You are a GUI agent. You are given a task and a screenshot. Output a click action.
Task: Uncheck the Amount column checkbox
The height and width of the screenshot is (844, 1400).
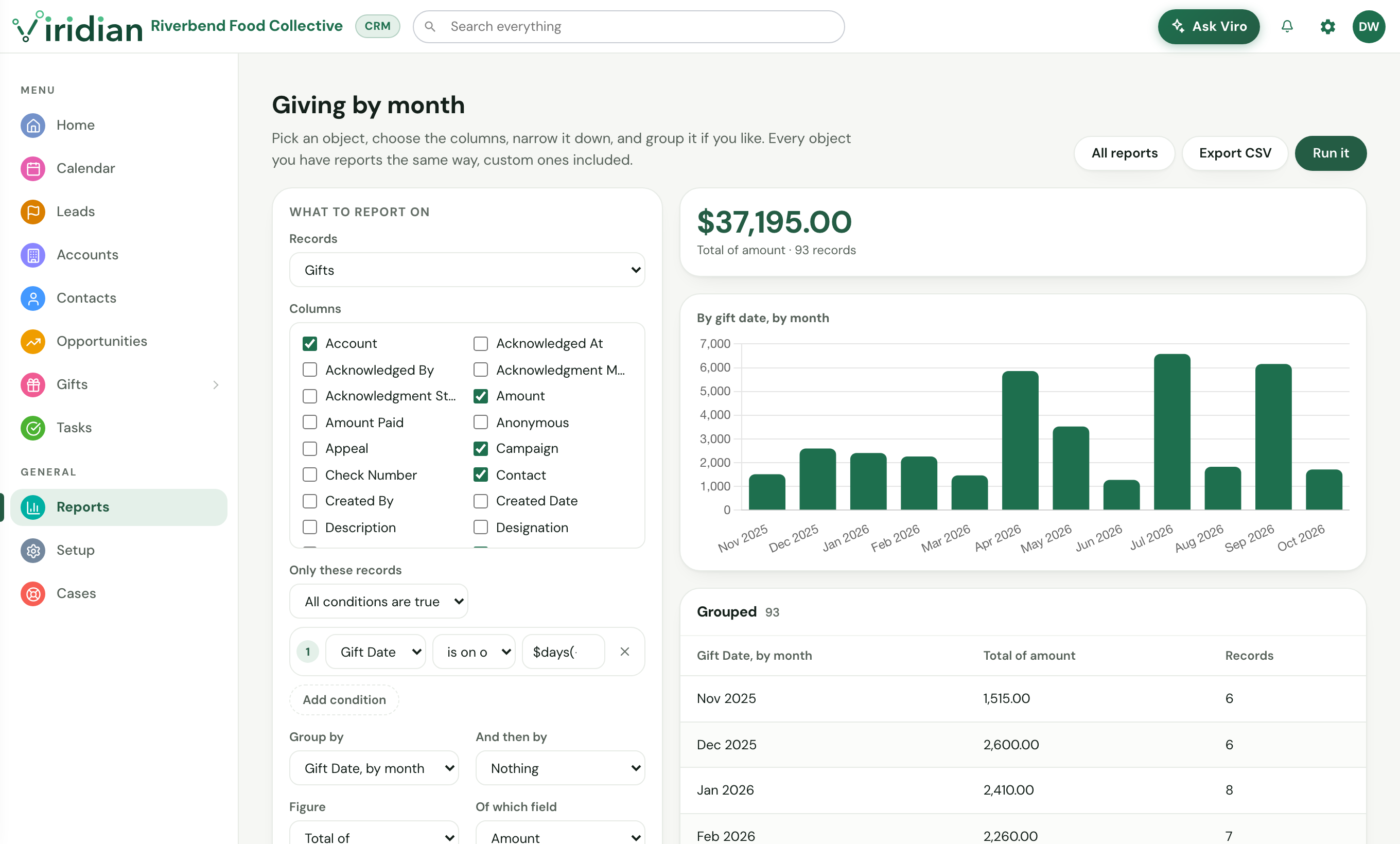pyautogui.click(x=481, y=396)
